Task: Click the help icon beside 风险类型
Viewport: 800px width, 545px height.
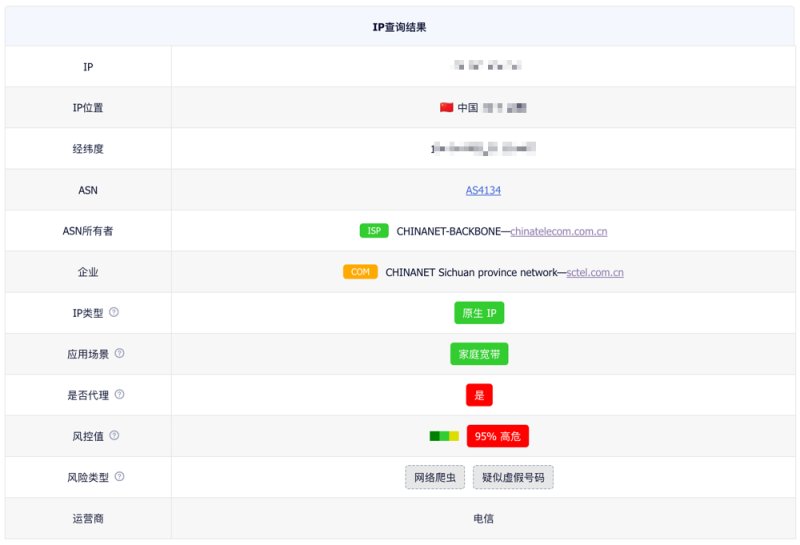Action: pos(119,477)
